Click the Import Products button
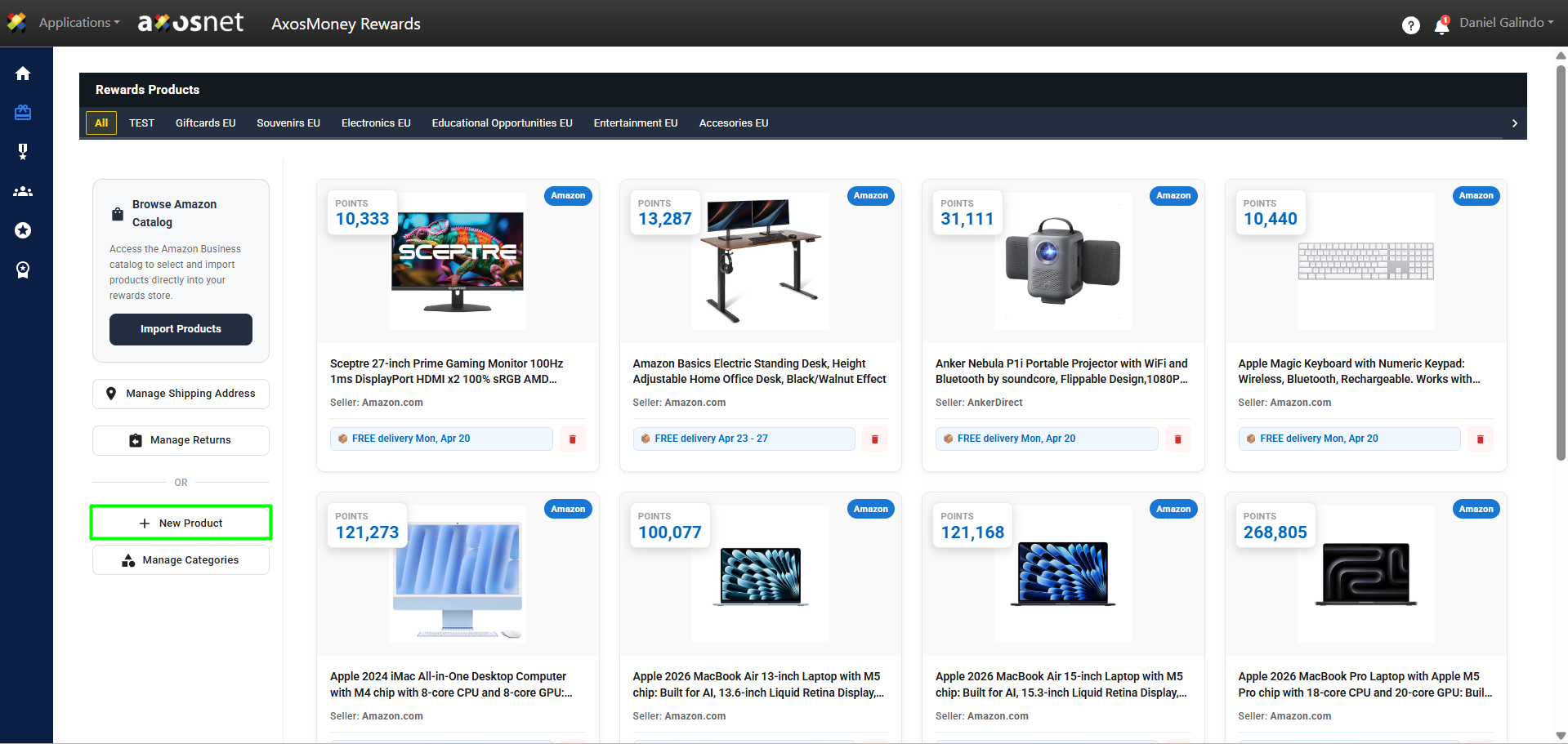Screen dimensions: 1568x744 181,329
